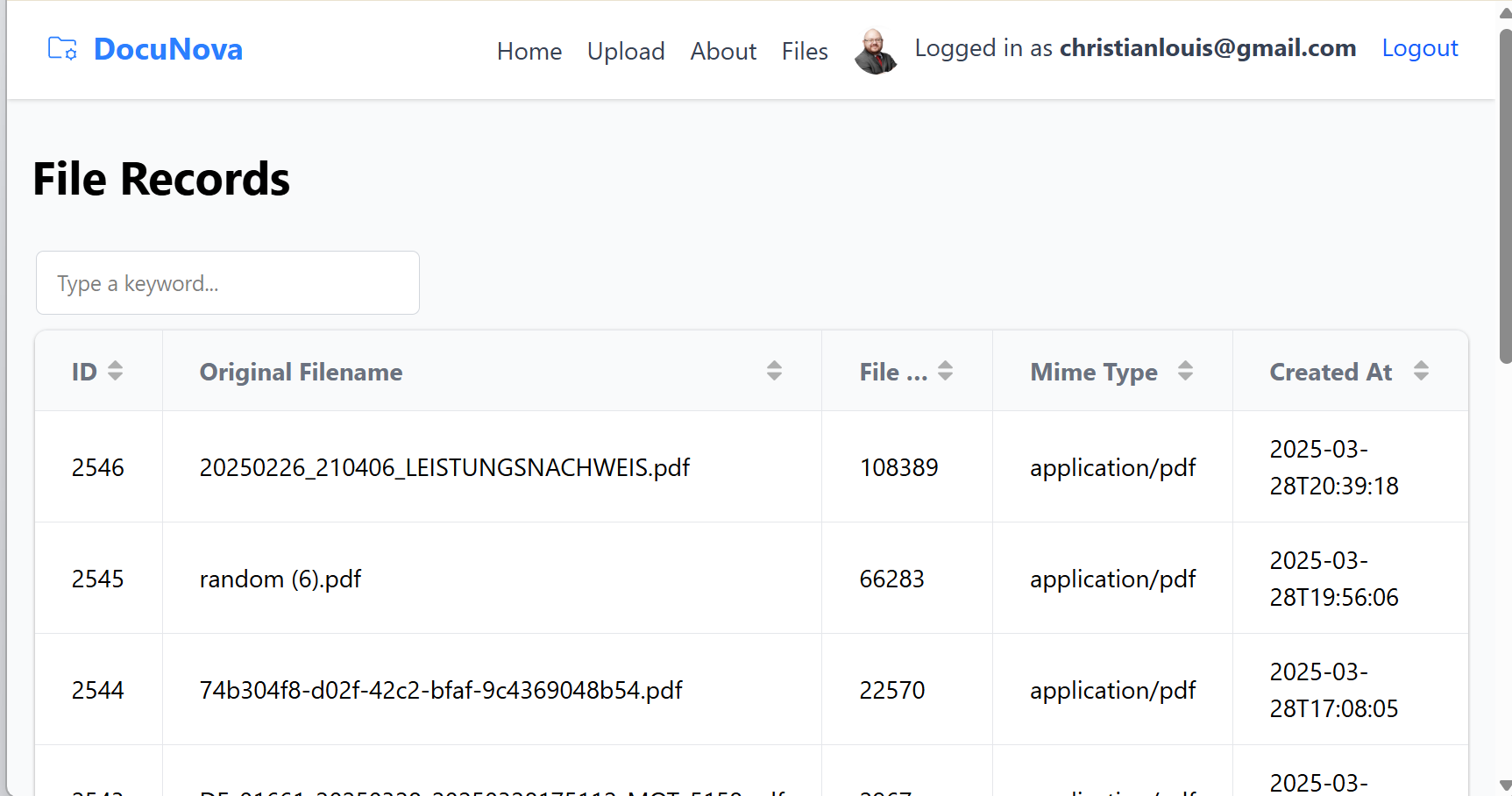
Task: Click the christianlouis@gmail.com email text
Action: coord(1208,47)
